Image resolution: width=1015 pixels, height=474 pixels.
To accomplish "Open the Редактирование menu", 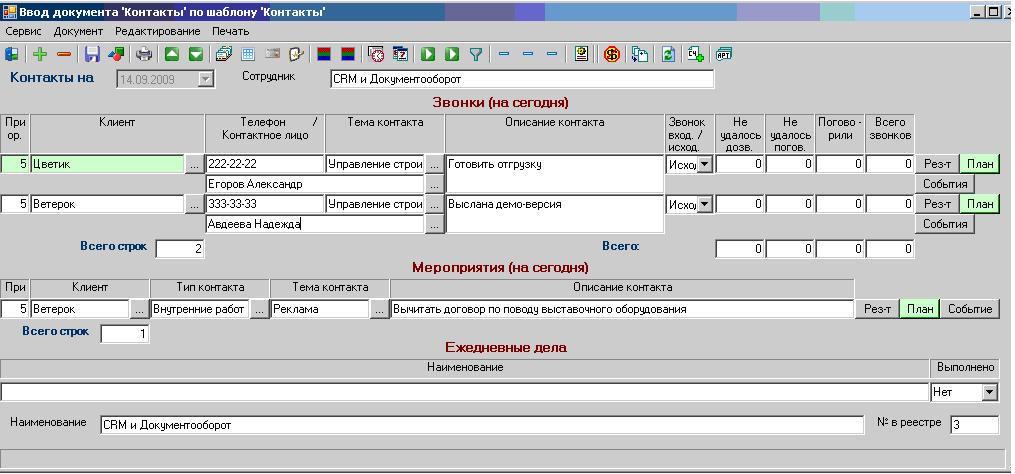I will coord(158,31).
